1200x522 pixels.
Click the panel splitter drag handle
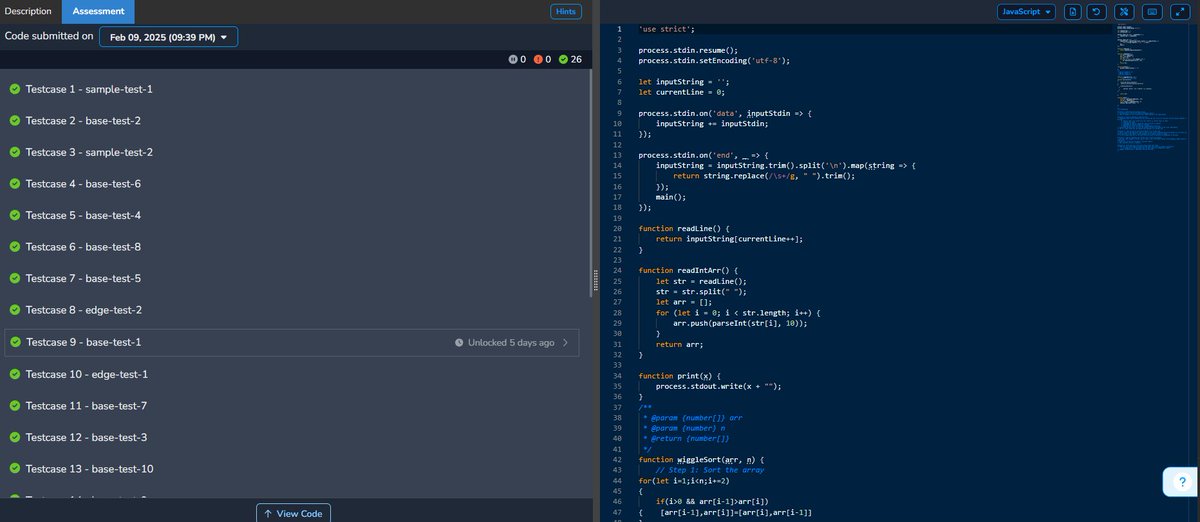coord(597,282)
